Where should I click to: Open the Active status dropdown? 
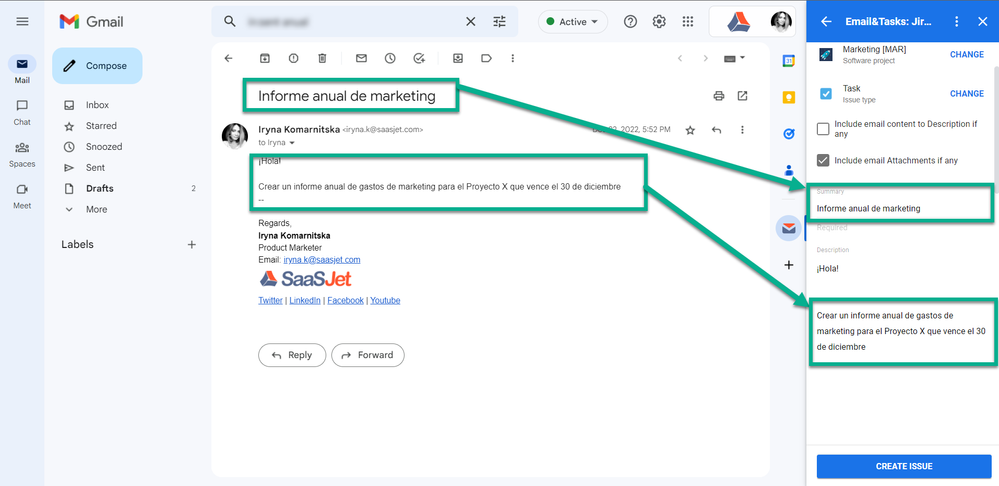click(573, 22)
